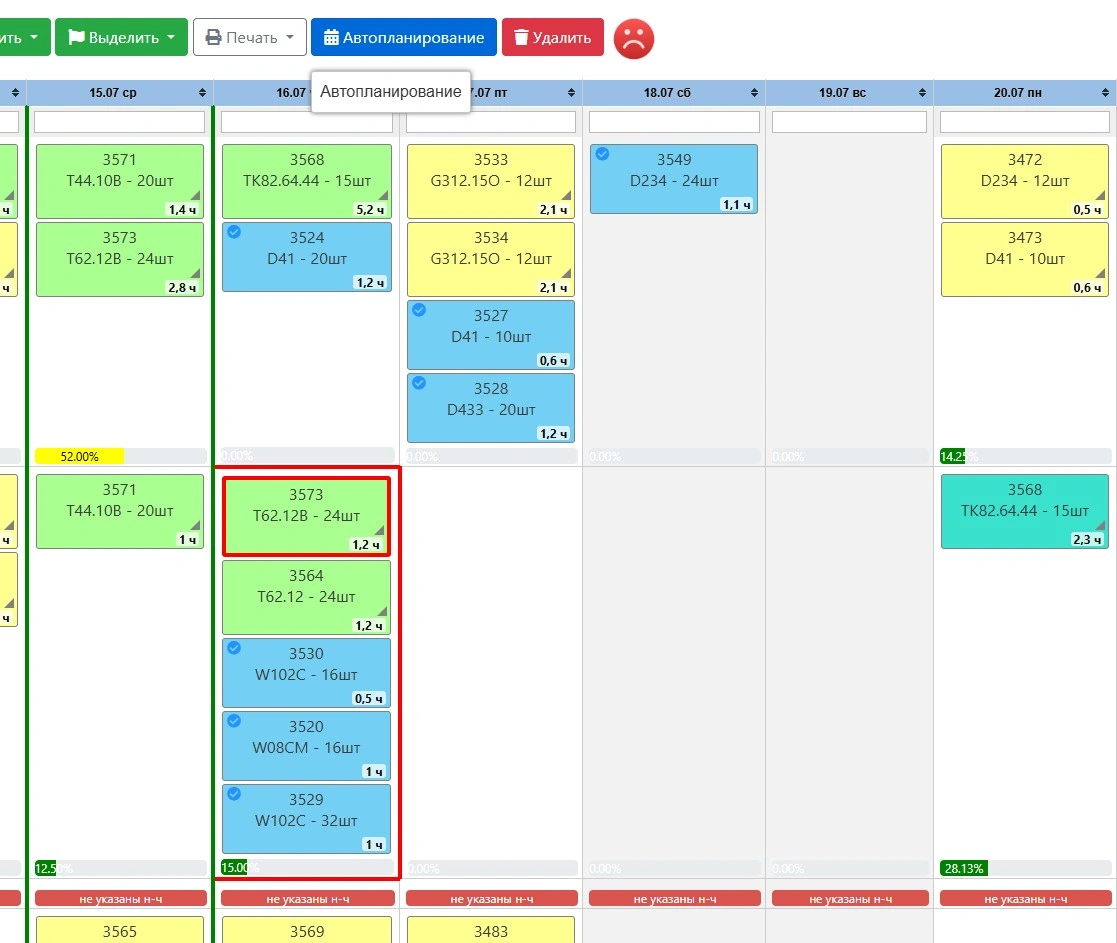The width and height of the screenshot is (1117, 943).
Task: Select the yellow card 3569
Action: click(307, 929)
